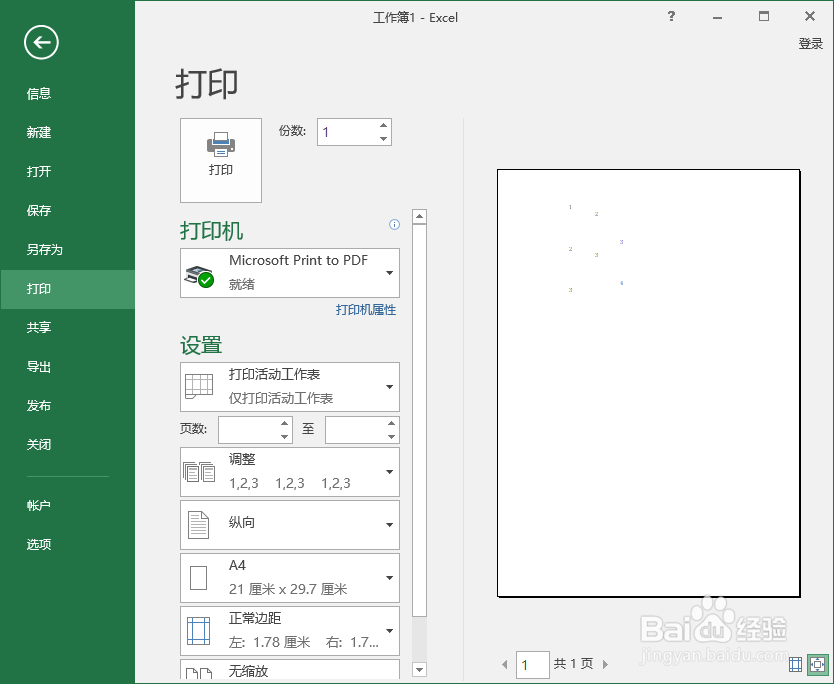This screenshot has width=834, height=684.
Task: Go to previous preview page arrow
Action: tap(505, 664)
